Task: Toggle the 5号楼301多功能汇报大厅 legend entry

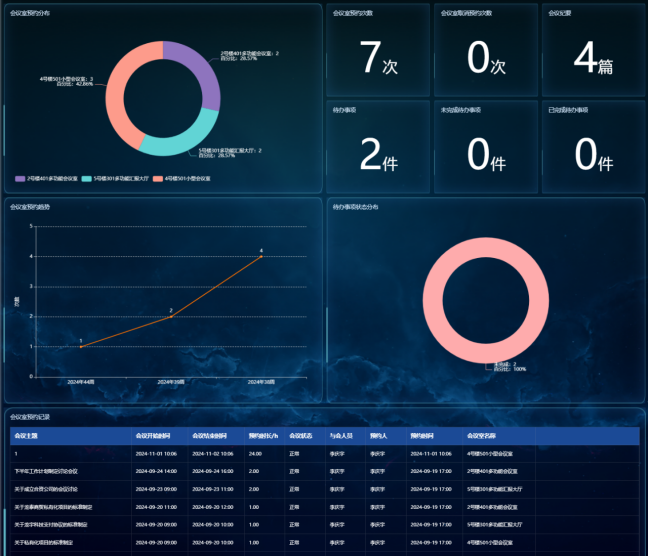Action: coord(116,178)
